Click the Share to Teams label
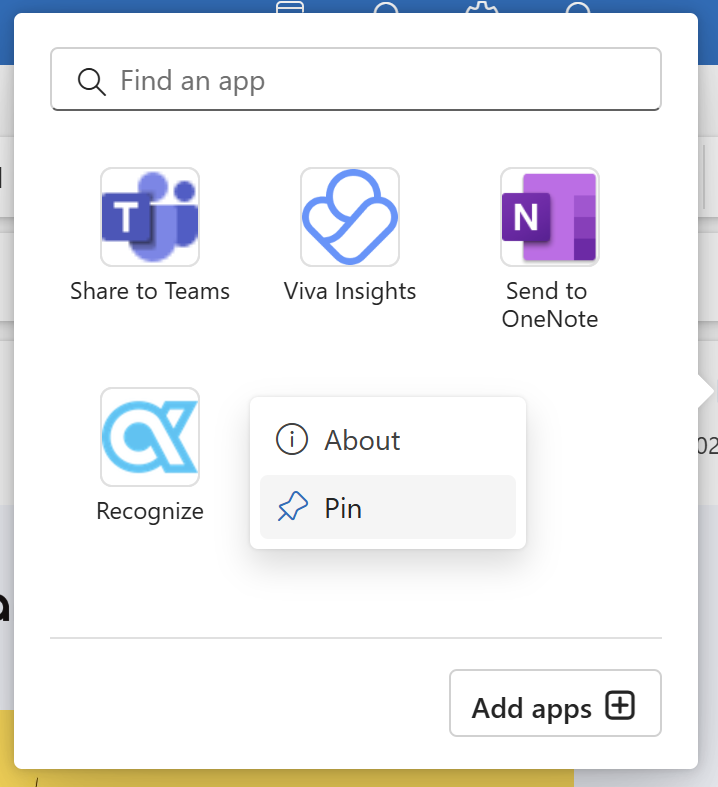The width and height of the screenshot is (718, 787). tap(150, 292)
